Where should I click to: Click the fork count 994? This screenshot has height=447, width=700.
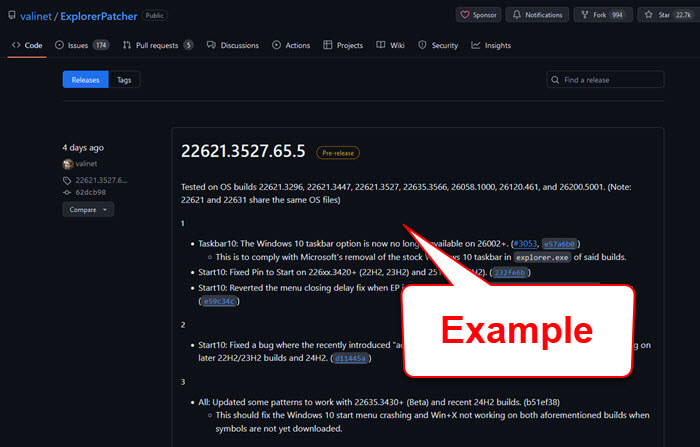[x=617, y=15]
